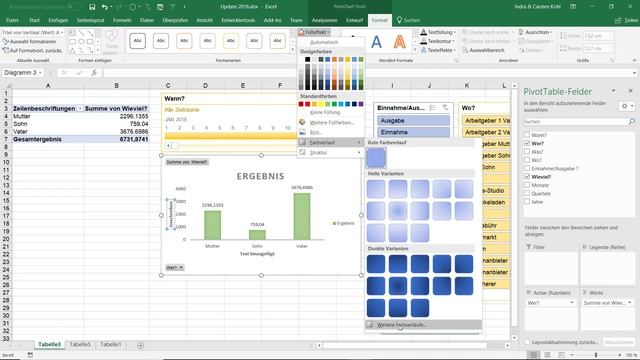Switch to the Einfügen ribbon tab

coord(58,20)
